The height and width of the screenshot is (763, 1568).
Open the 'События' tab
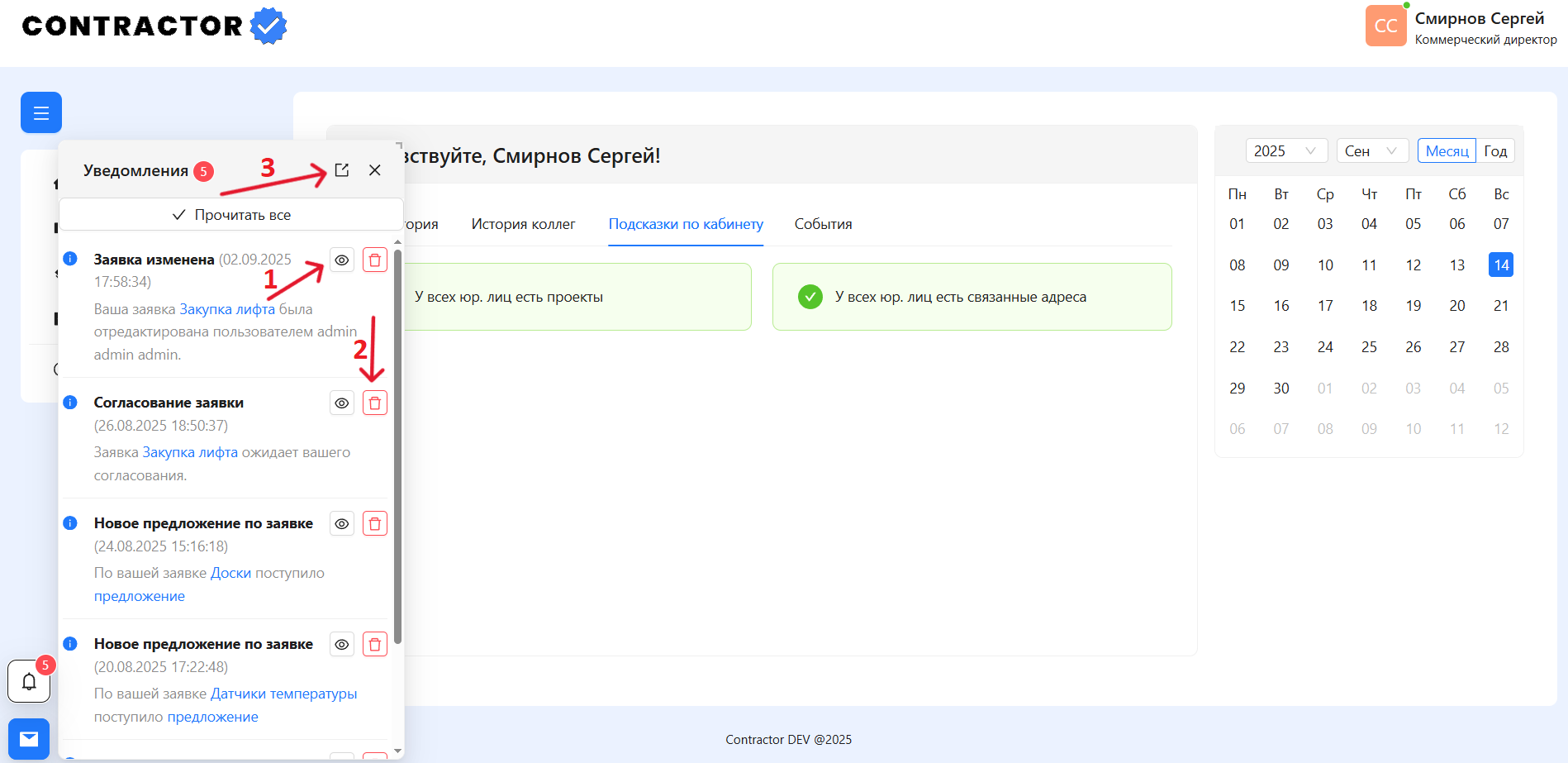pyautogui.click(x=823, y=224)
